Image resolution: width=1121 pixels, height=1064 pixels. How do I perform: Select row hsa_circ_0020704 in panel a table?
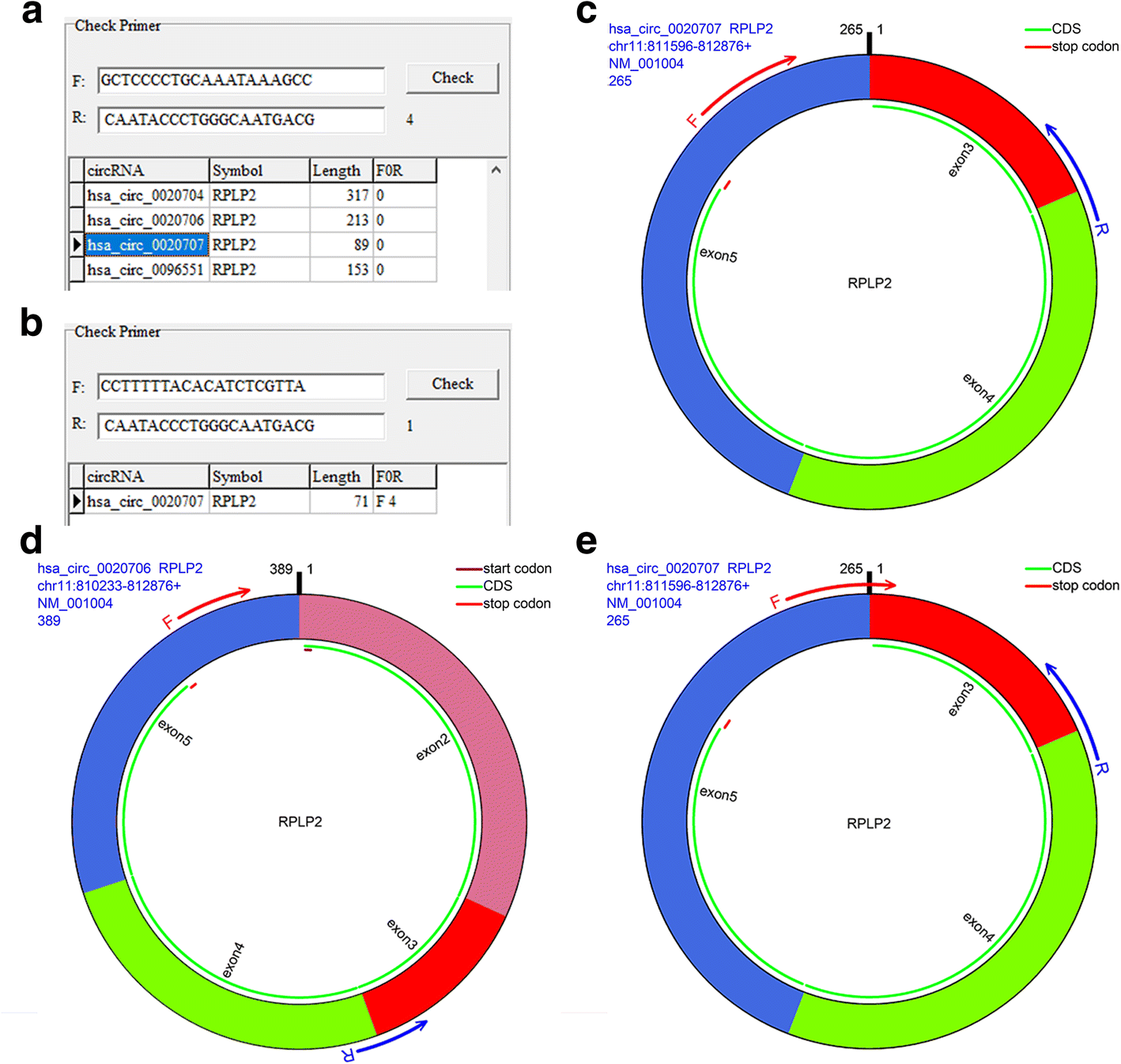[x=252, y=195]
